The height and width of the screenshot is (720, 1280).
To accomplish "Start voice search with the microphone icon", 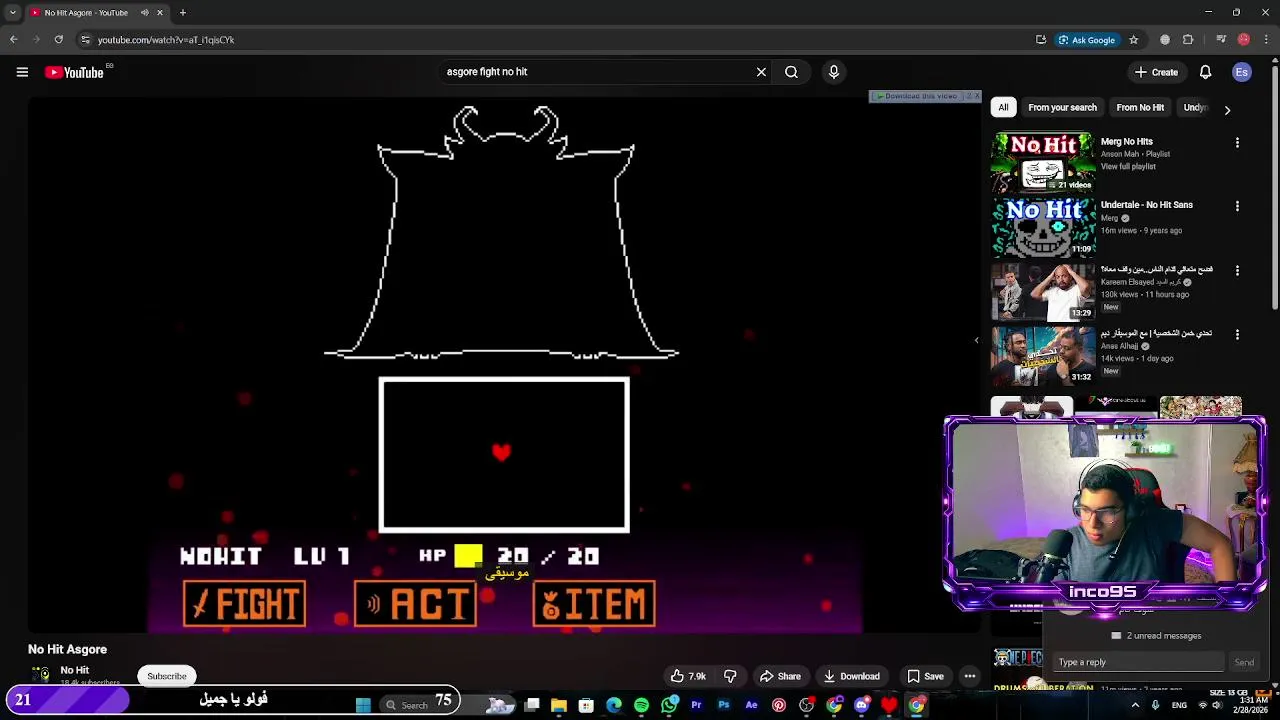I will [833, 72].
